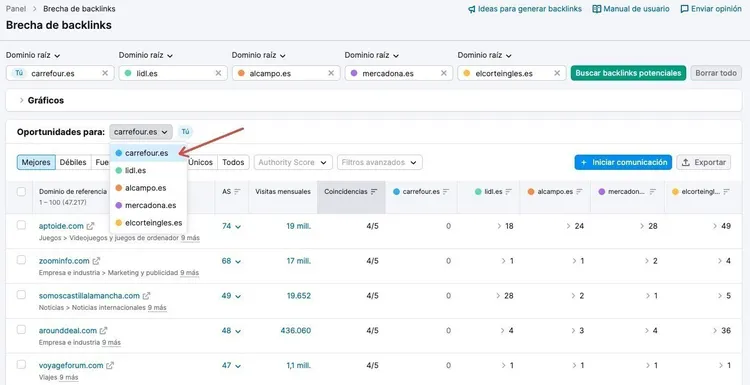This screenshot has width=750, height=385.
Task: Go to Panel breadcrumb link
Action: click(x=16, y=9)
